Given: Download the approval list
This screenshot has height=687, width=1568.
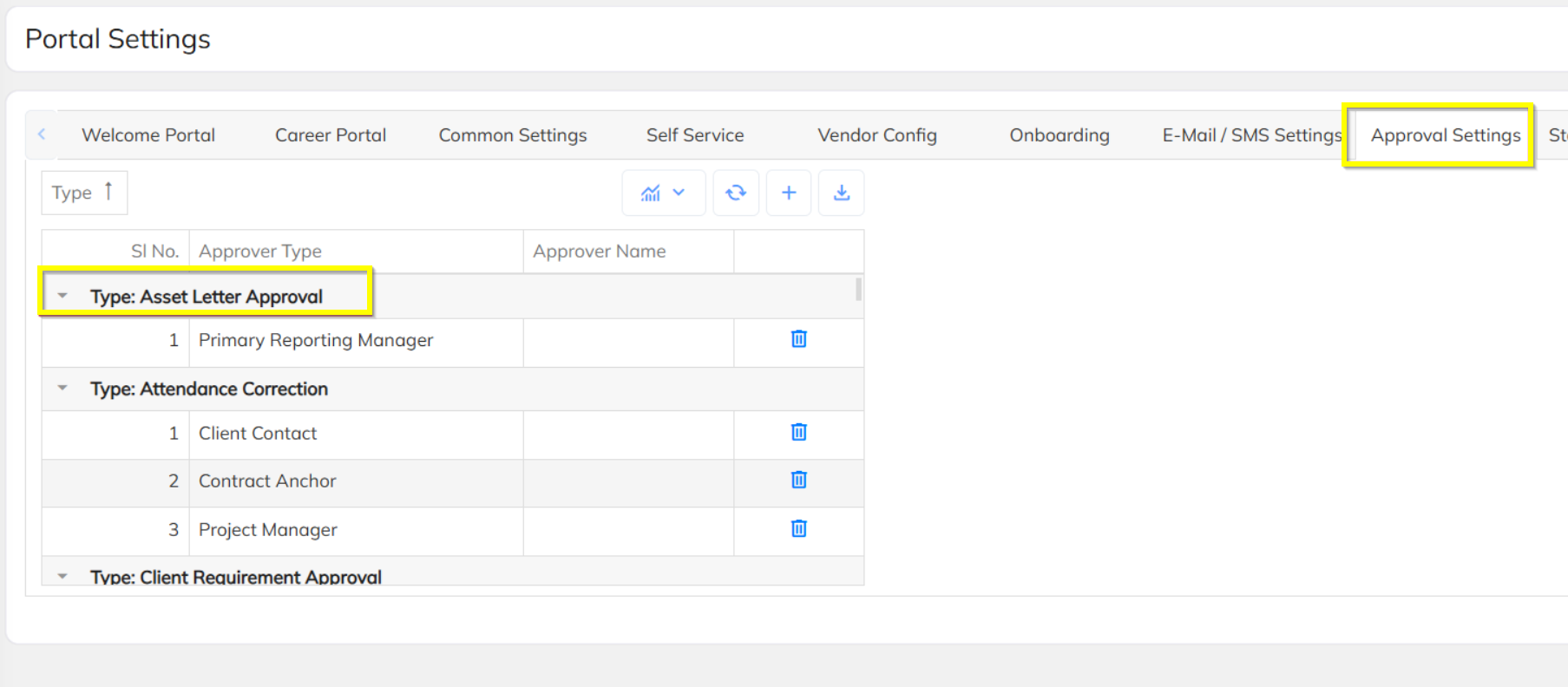Looking at the screenshot, I should click(x=841, y=193).
